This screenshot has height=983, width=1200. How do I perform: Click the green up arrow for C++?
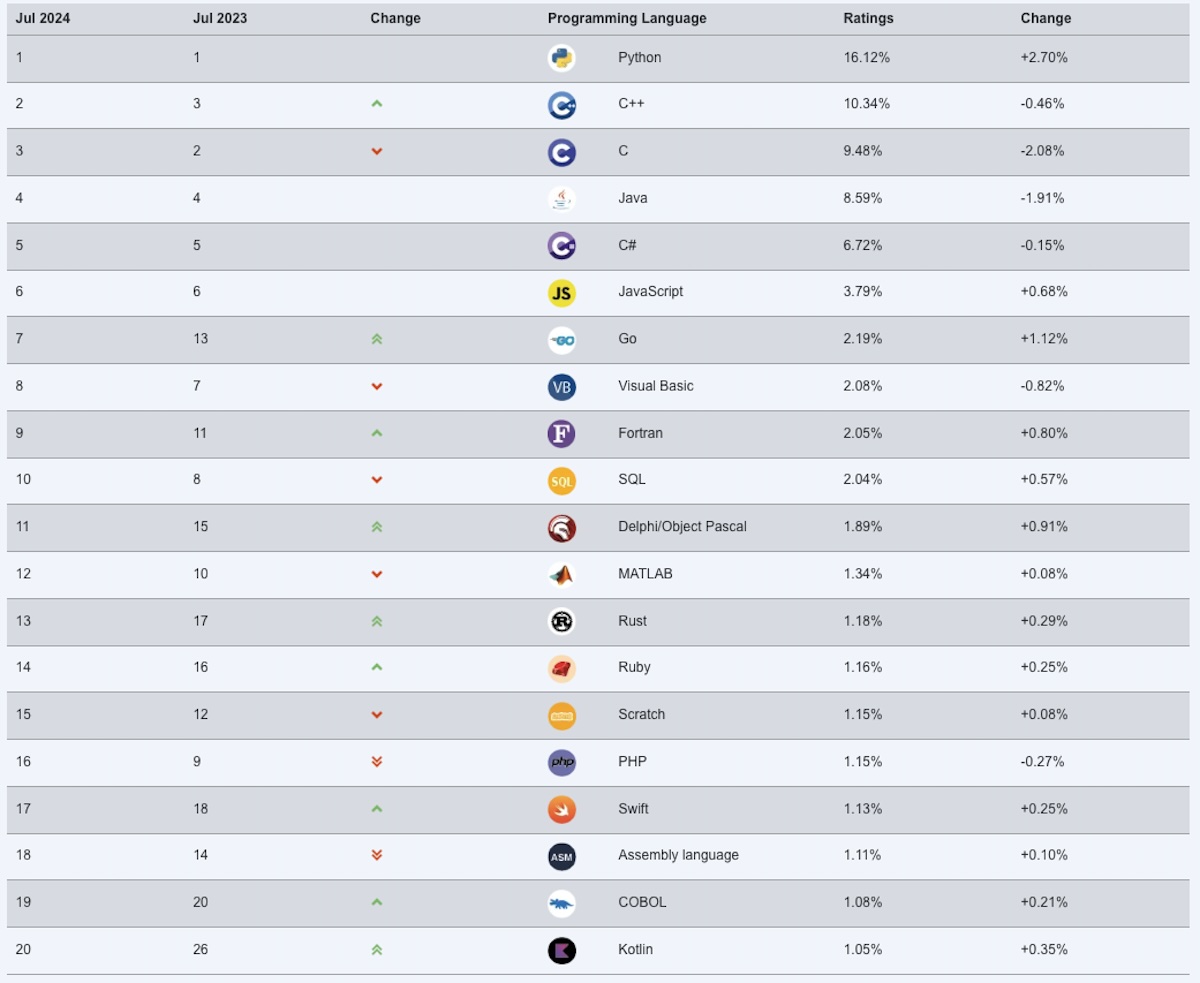pyautogui.click(x=377, y=104)
